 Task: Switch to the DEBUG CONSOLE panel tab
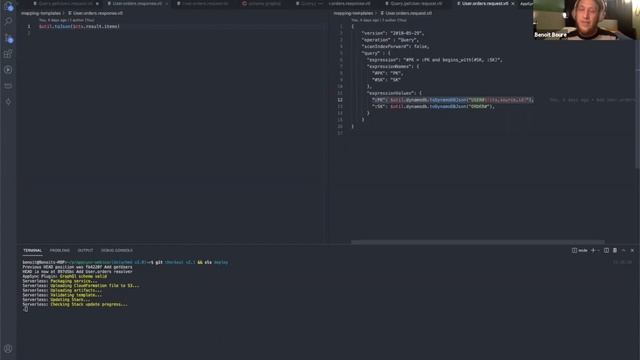(x=117, y=250)
